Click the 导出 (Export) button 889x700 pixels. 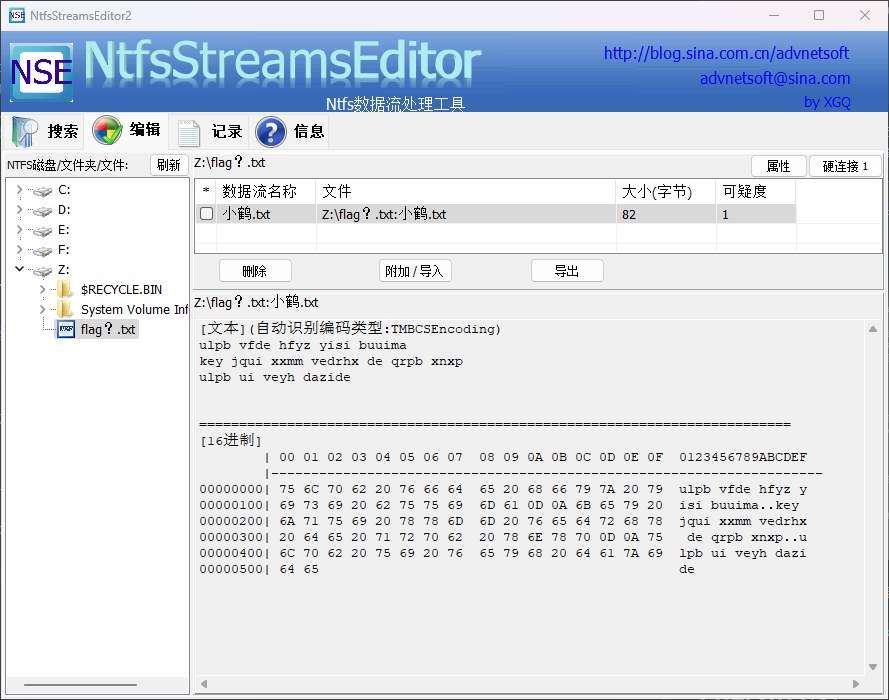[567, 271]
